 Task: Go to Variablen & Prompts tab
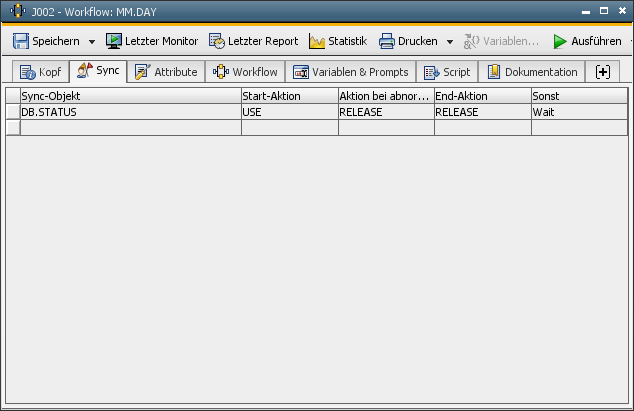click(x=350, y=72)
